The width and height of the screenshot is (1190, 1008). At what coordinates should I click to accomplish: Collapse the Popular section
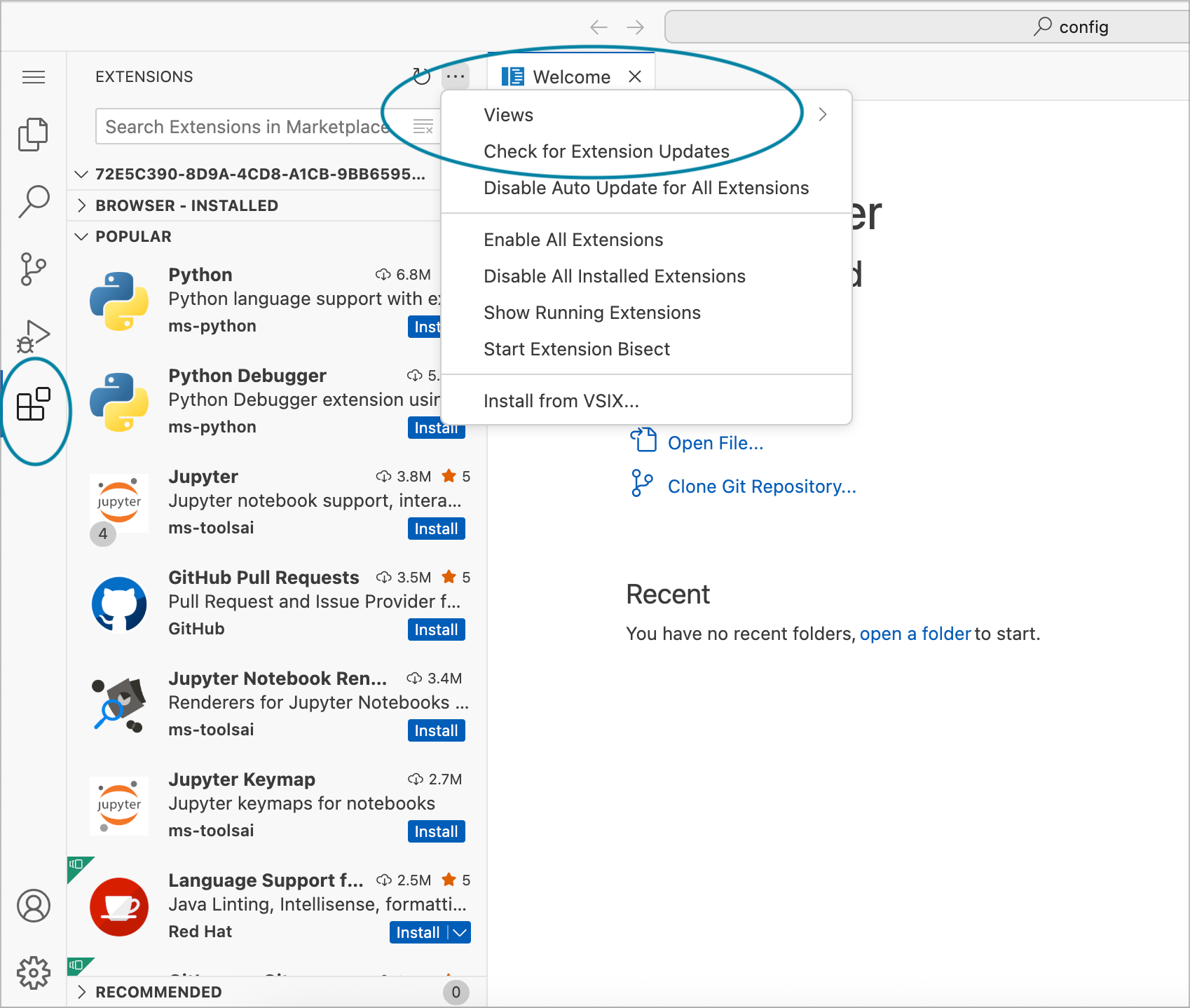click(x=81, y=236)
